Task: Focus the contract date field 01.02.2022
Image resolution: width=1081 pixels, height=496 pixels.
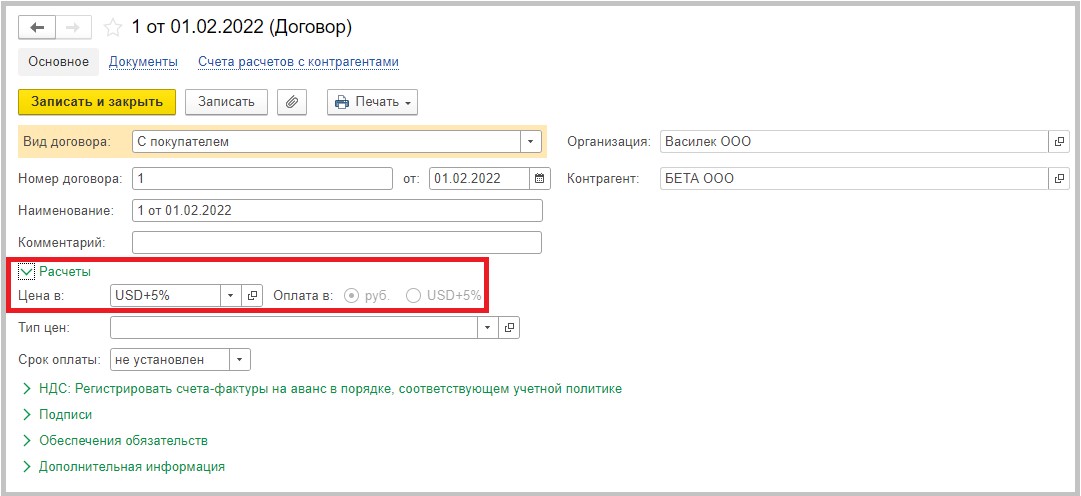Action: click(x=479, y=179)
